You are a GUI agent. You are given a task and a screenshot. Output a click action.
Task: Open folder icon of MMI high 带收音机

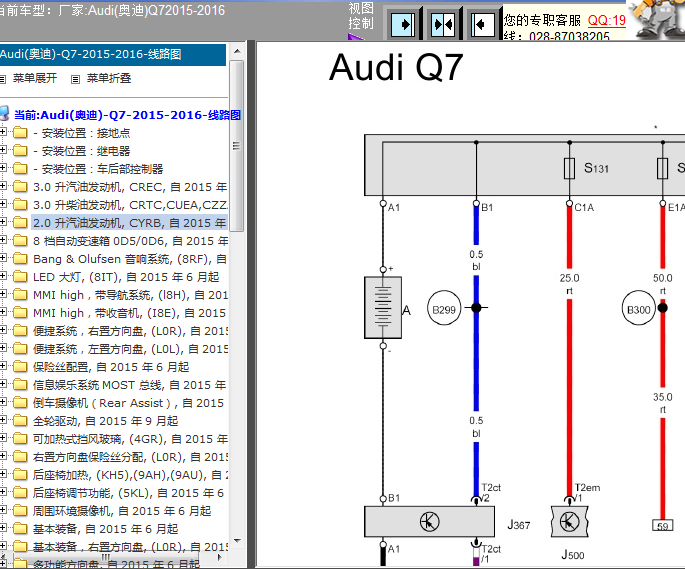pyautogui.click(x=20, y=312)
